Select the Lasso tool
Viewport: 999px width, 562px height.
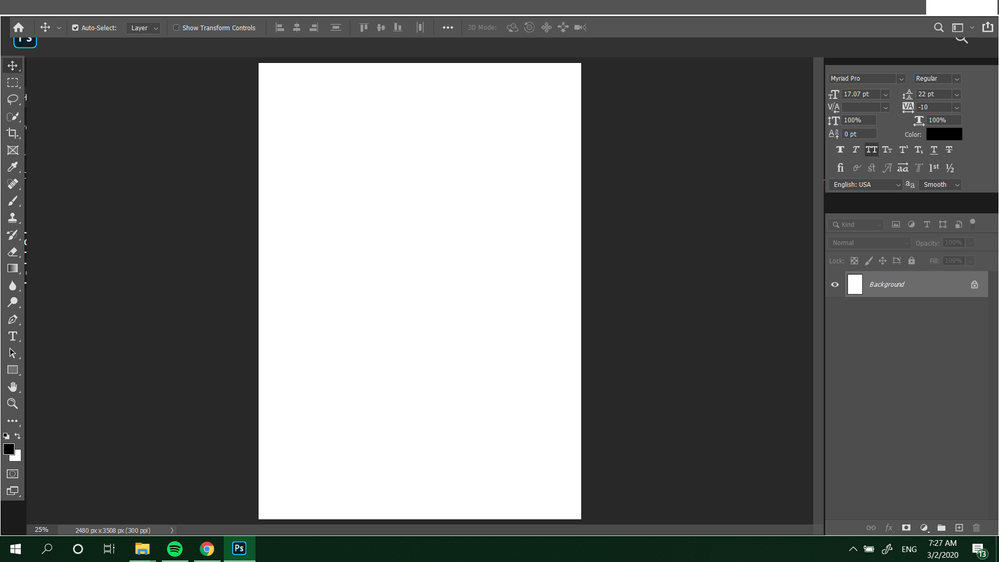coord(13,99)
